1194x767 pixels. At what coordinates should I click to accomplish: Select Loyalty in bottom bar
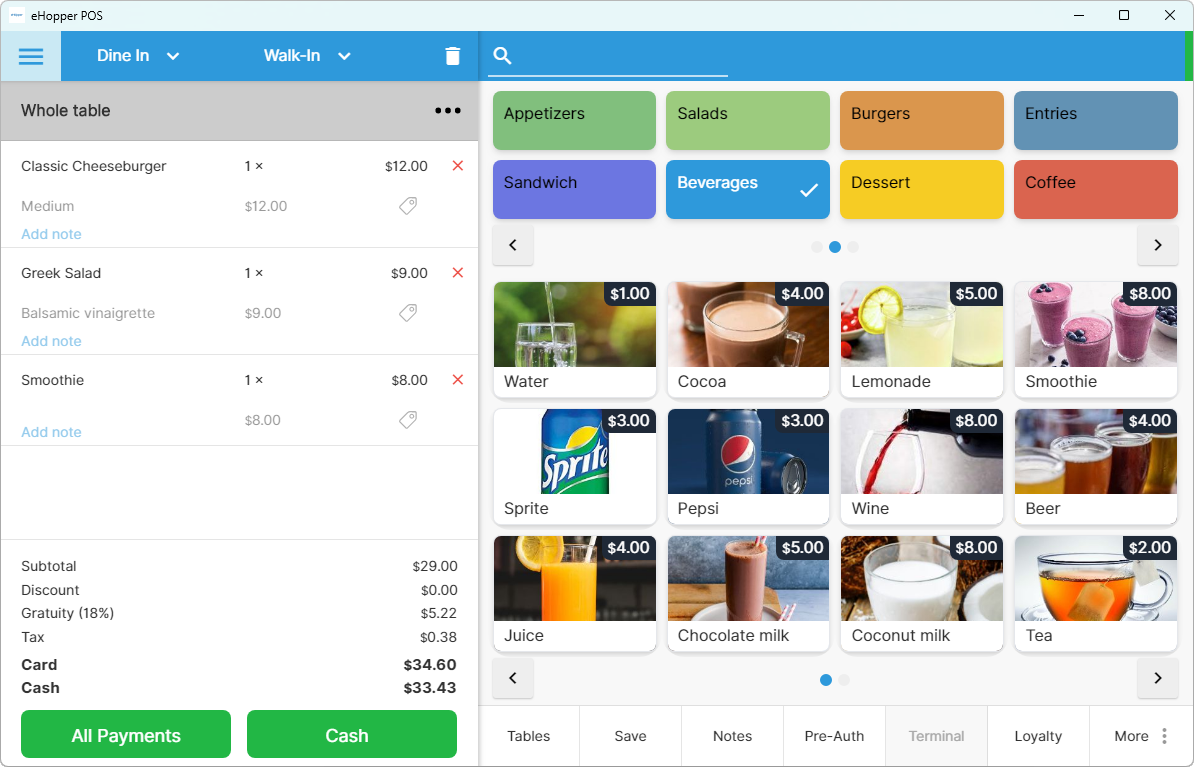tap(1038, 736)
